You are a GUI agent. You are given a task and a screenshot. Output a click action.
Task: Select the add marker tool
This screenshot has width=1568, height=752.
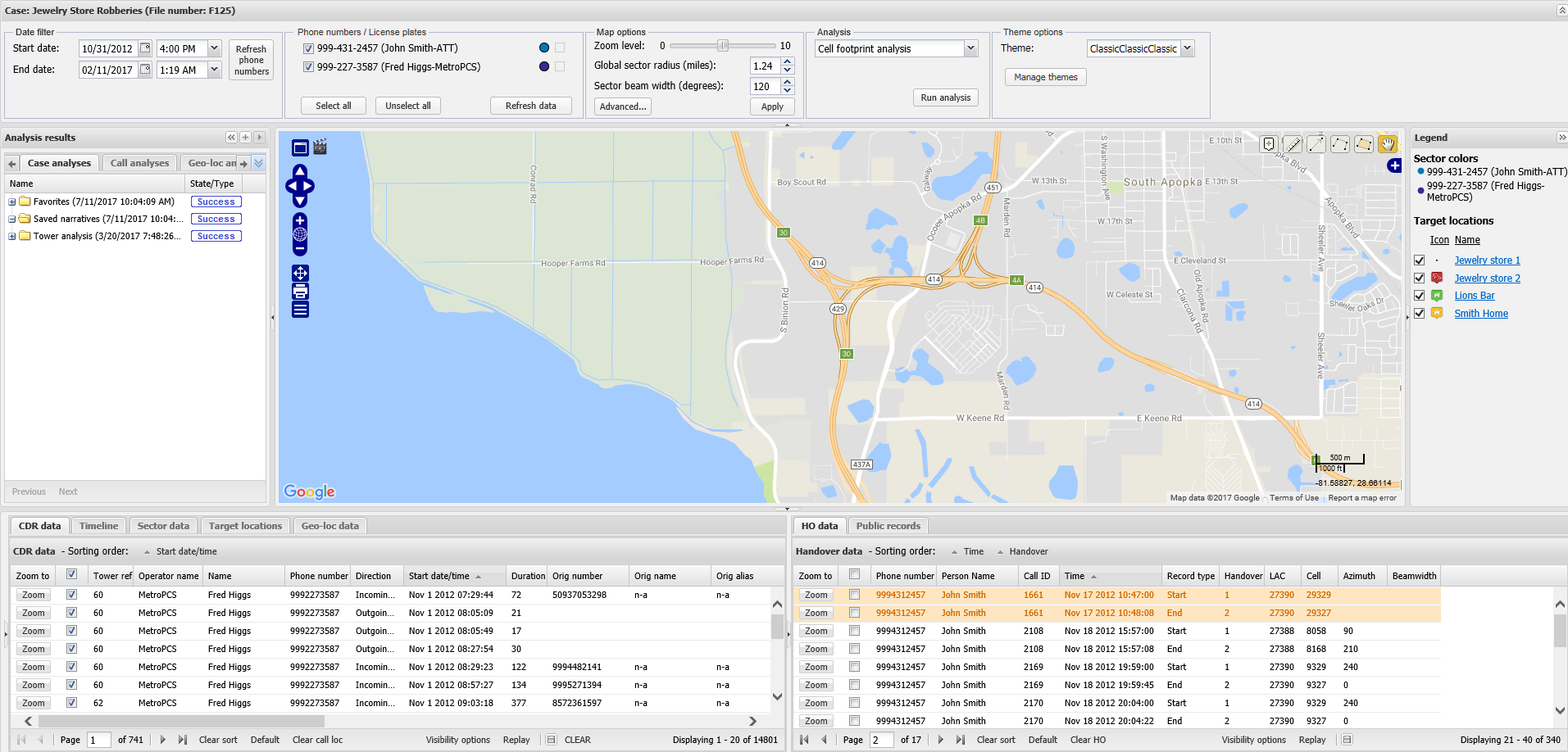1269,144
